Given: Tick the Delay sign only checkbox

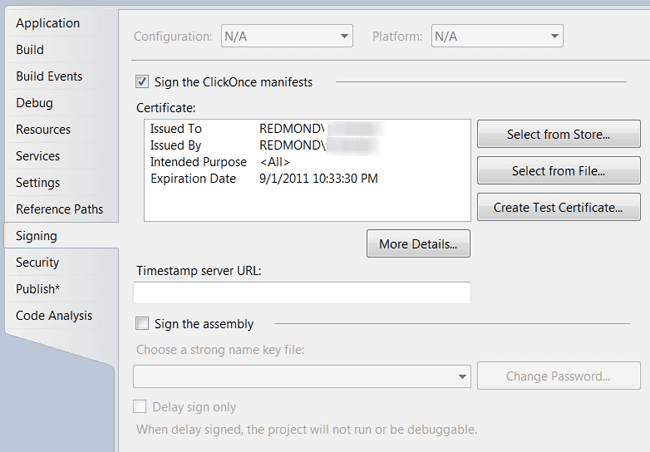Looking at the screenshot, I should pos(140,406).
